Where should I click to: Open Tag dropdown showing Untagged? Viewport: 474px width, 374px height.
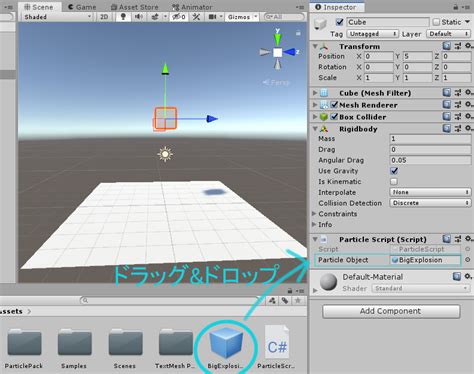click(x=372, y=34)
